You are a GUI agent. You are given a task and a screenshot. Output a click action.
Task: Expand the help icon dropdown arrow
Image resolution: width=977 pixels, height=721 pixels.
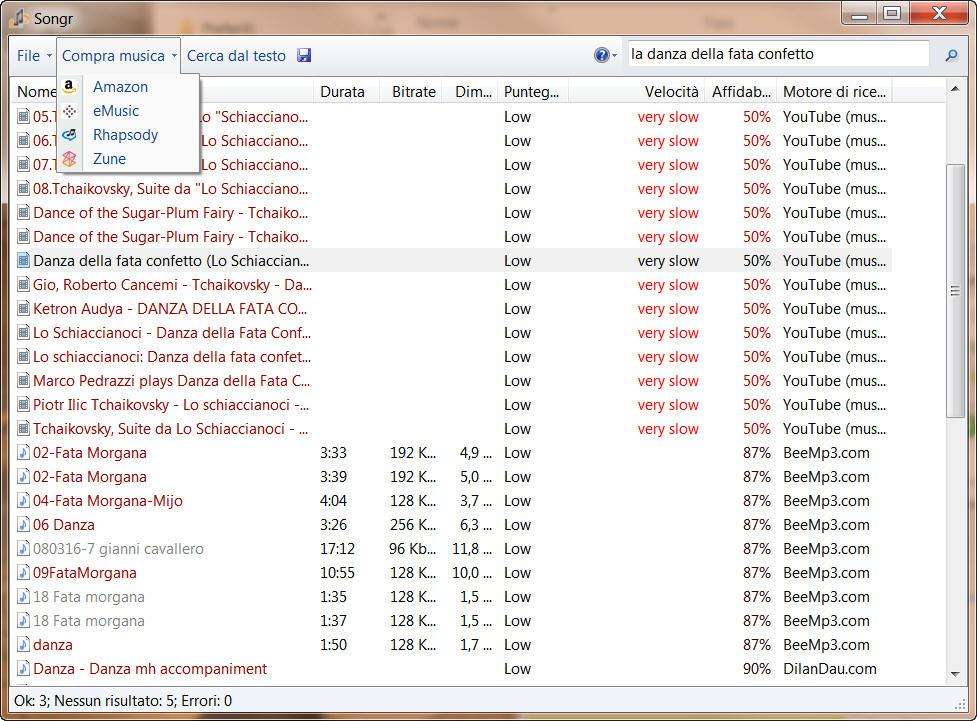coord(614,56)
